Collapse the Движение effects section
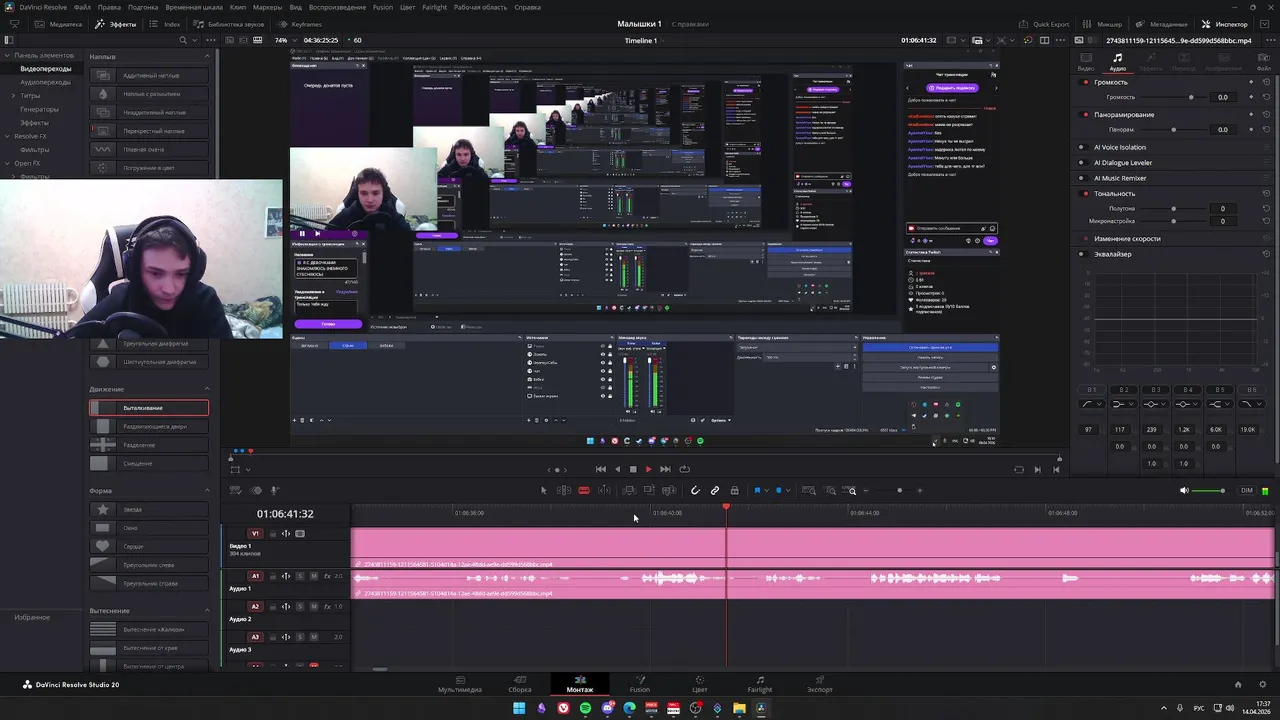Viewport: 1280px width, 720px height. point(207,389)
